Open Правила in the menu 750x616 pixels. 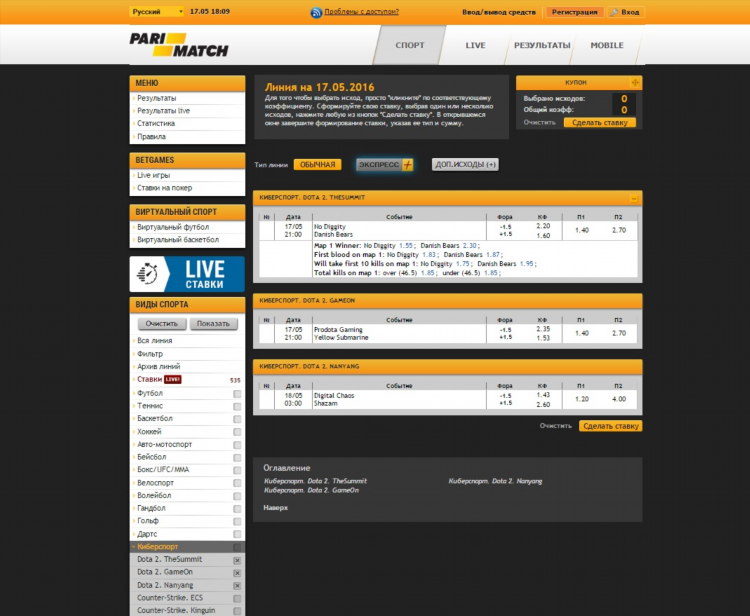point(151,137)
